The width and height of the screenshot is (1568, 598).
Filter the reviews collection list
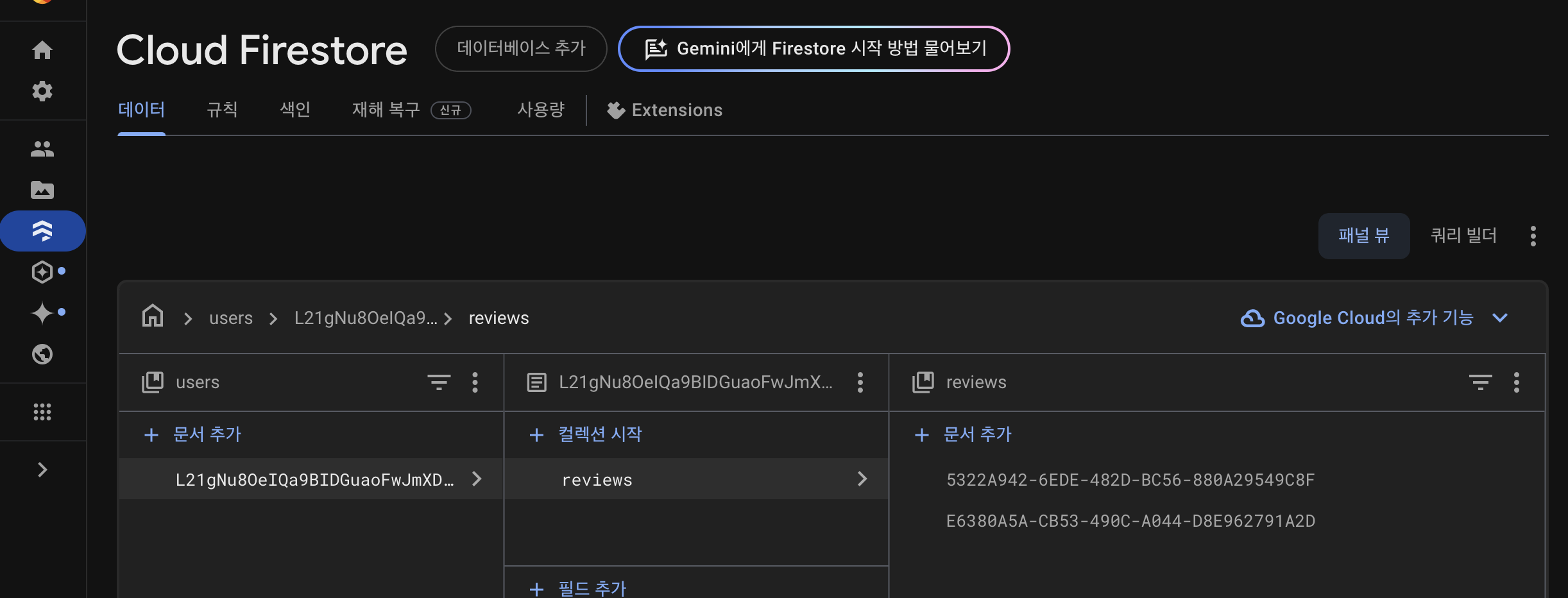(x=1481, y=382)
